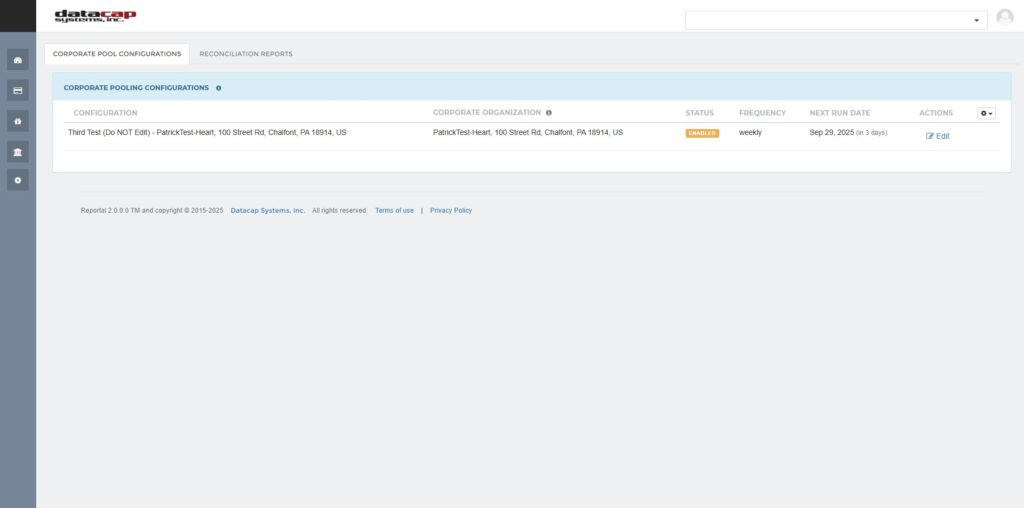The image size is (1024, 508).
Task: Click the Next Run Date column header
Action: pyautogui.click(x=839, y=113)
